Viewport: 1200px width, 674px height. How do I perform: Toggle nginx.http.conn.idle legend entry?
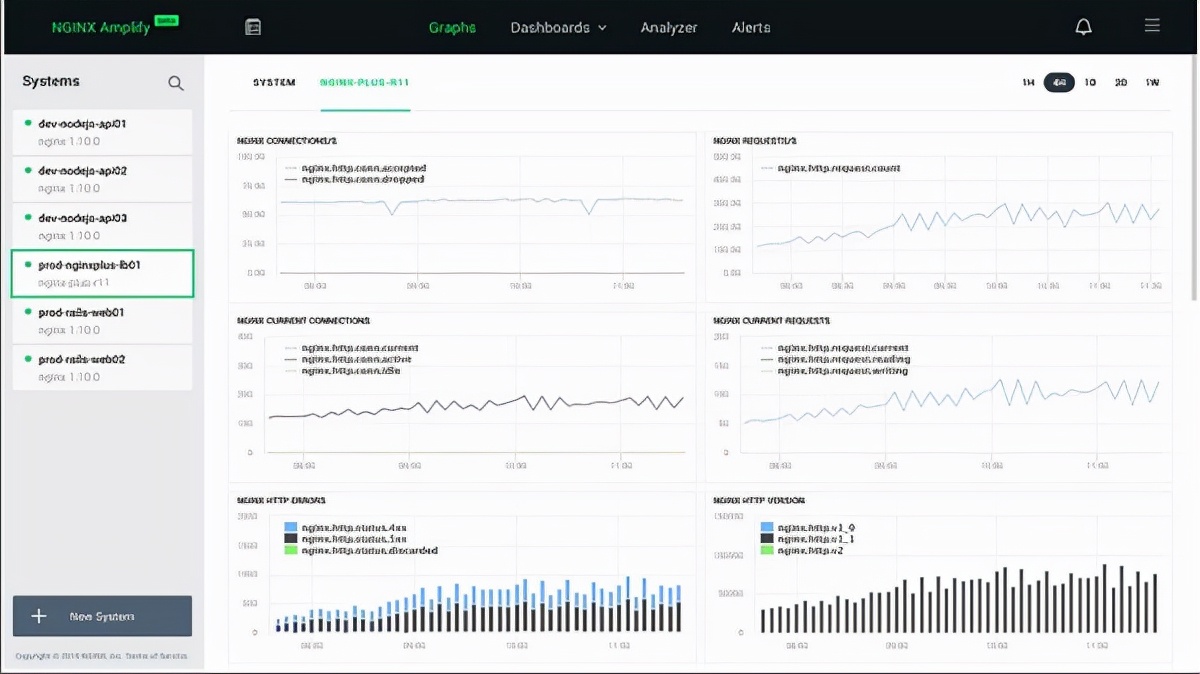343,370
